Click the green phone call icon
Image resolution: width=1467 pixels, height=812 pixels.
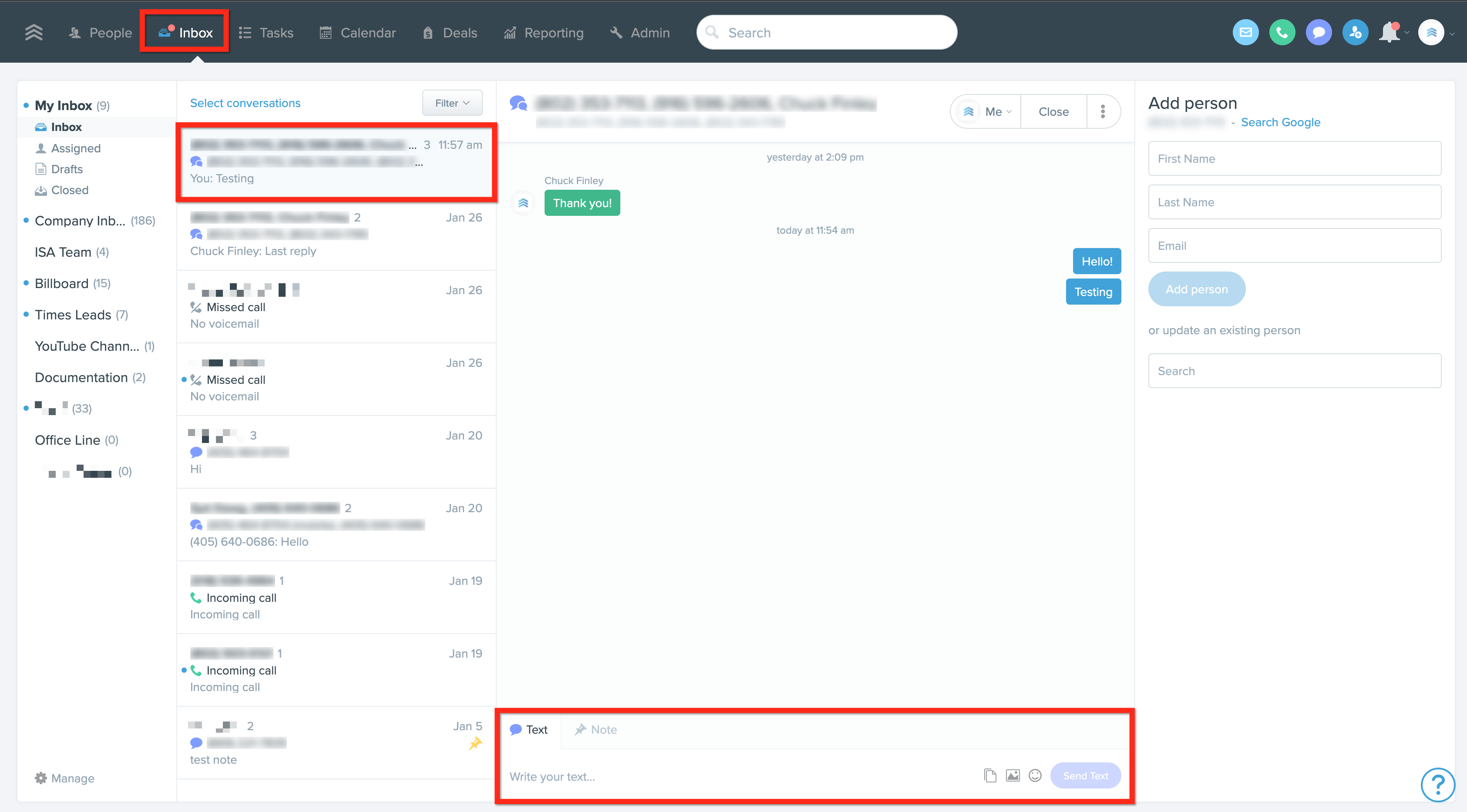tap(1282, 33)
